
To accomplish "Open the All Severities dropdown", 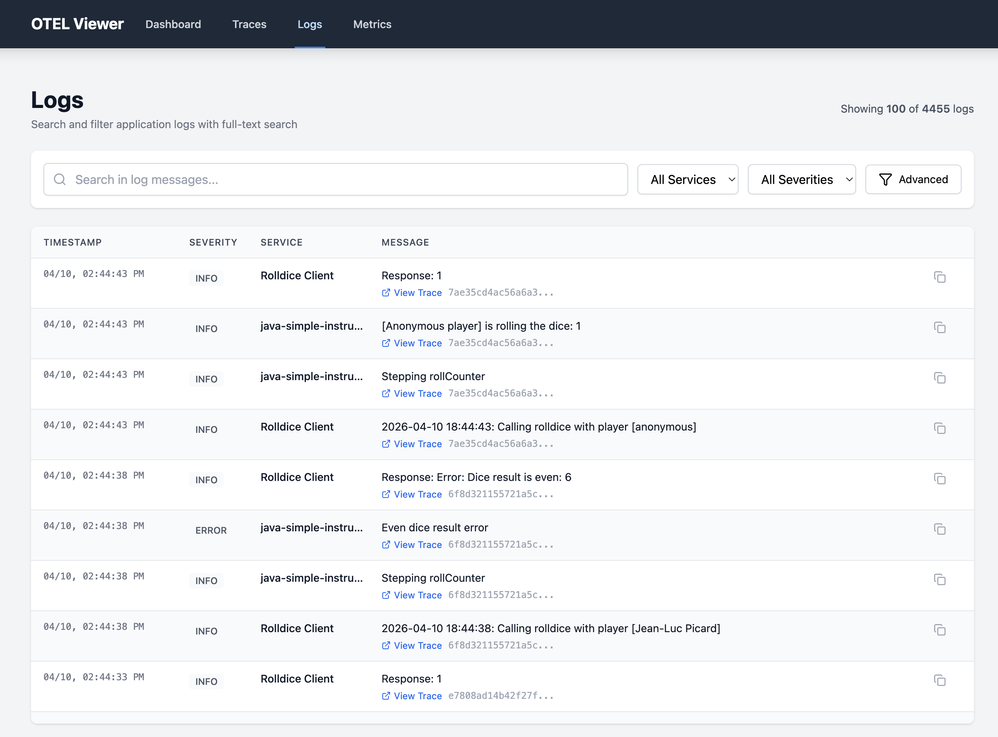I will pos(802,179).
